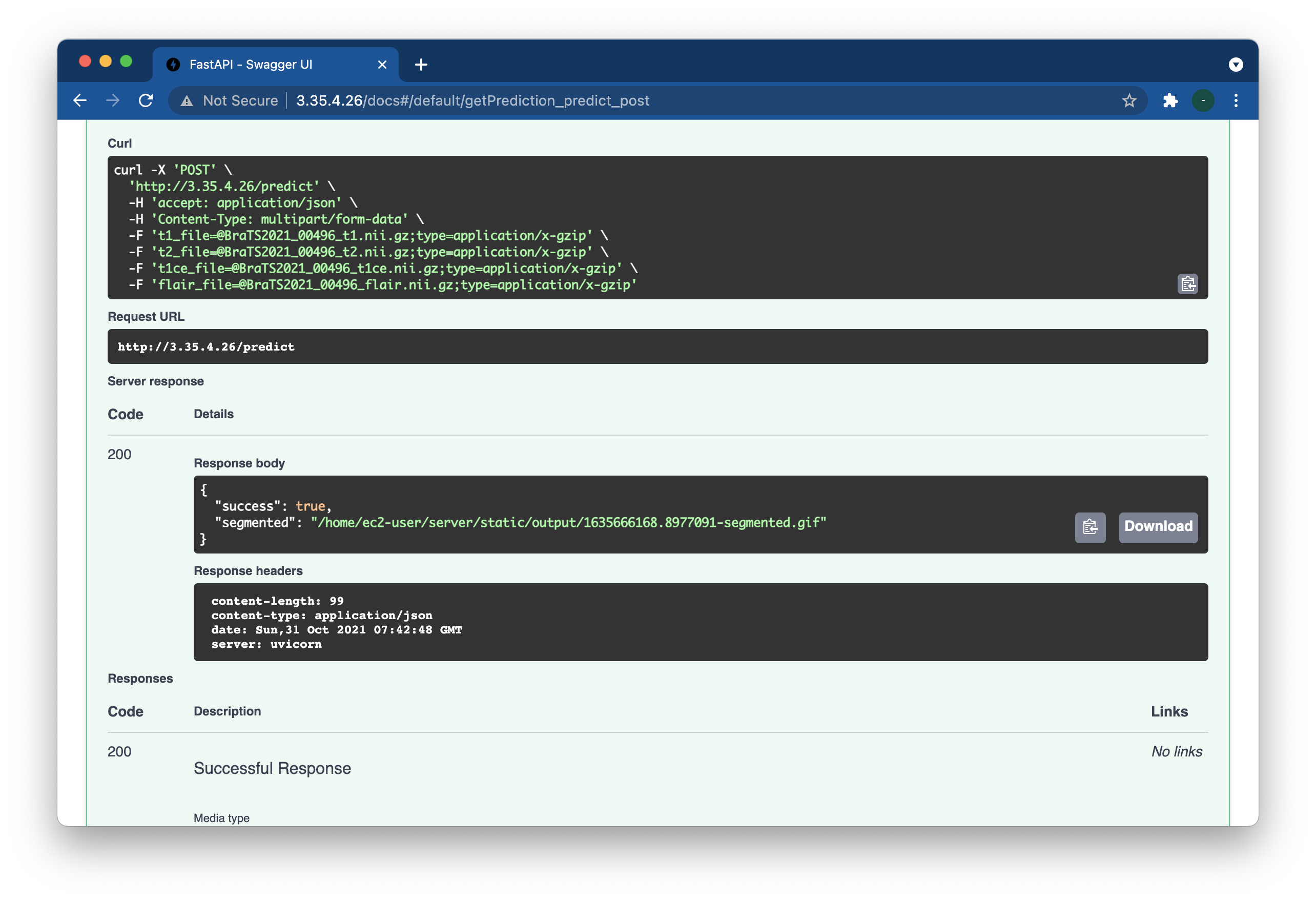Click the green macOS maximize button
1316x902 pixels.
(126, 61)
